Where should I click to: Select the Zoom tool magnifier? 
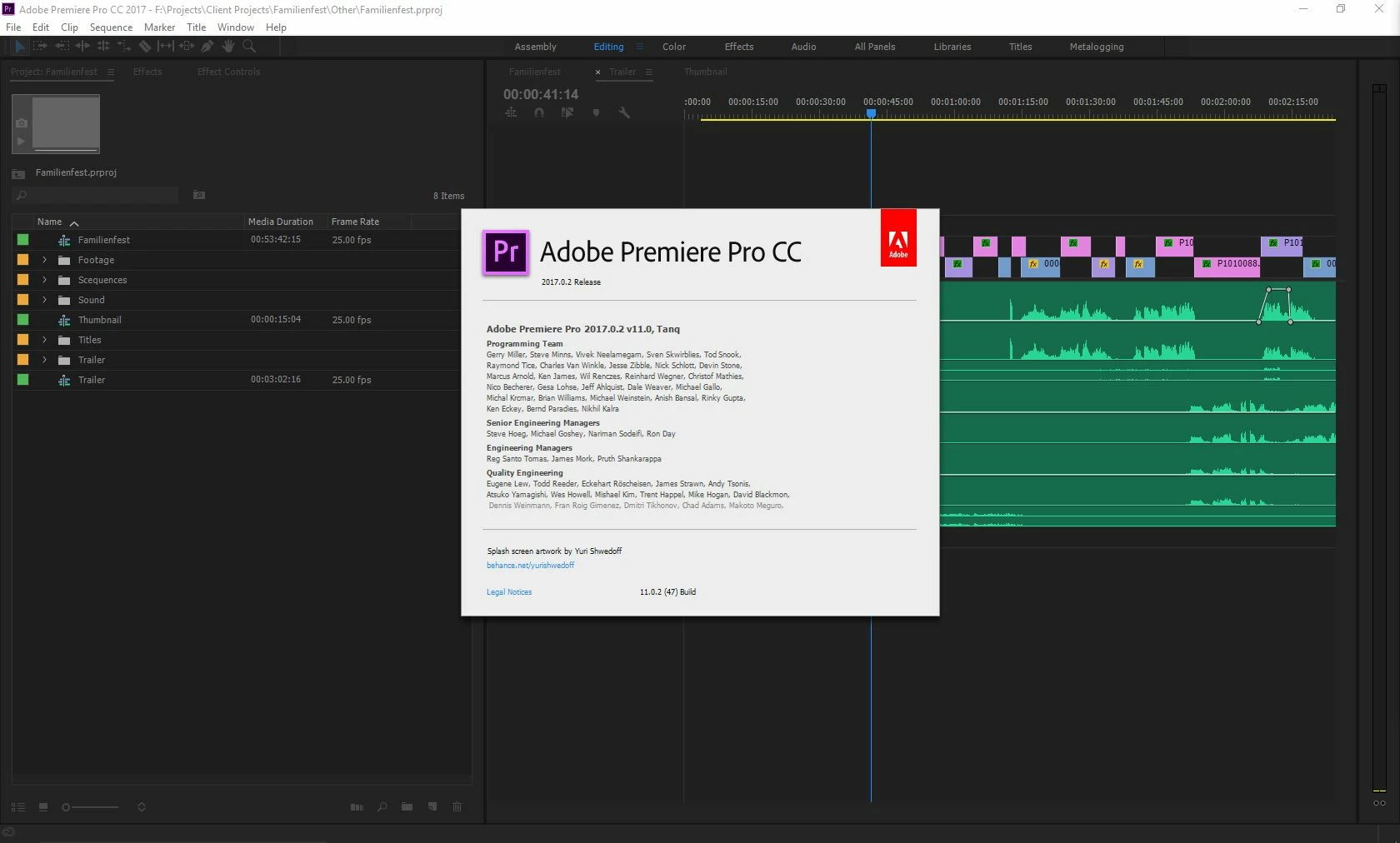(249, 47)
